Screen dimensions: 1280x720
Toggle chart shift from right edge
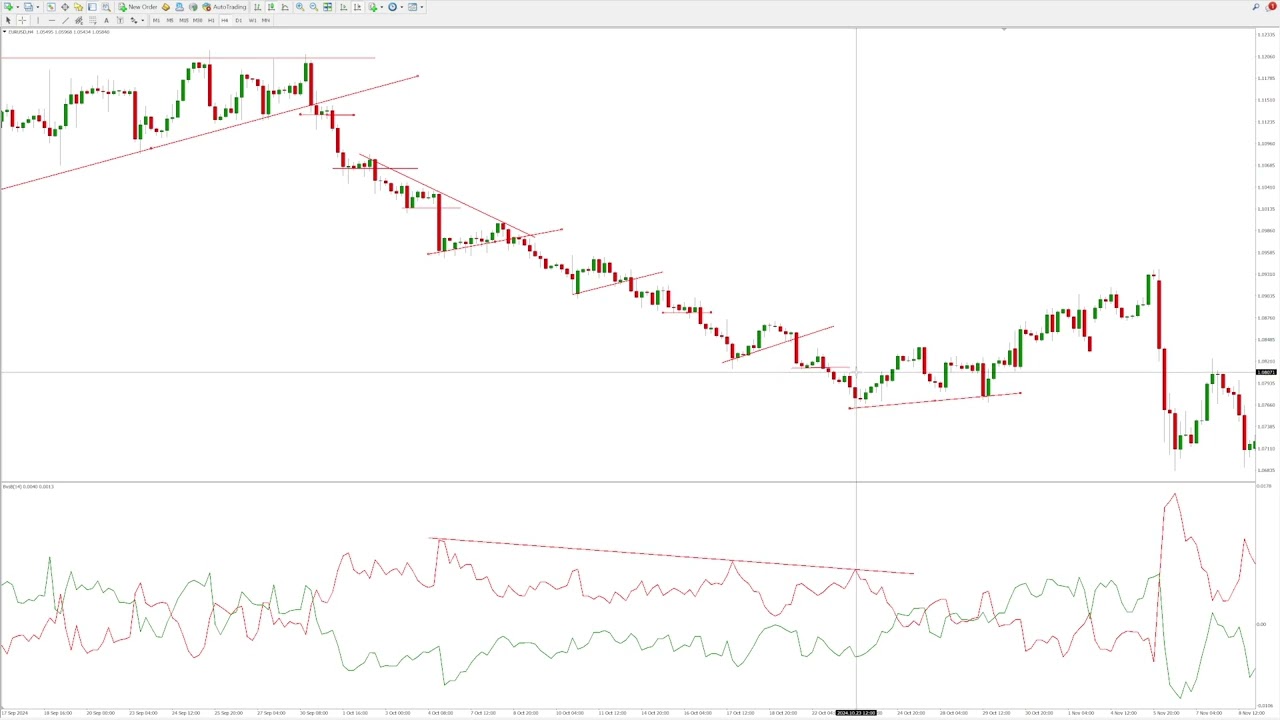[x=357, y=7]
